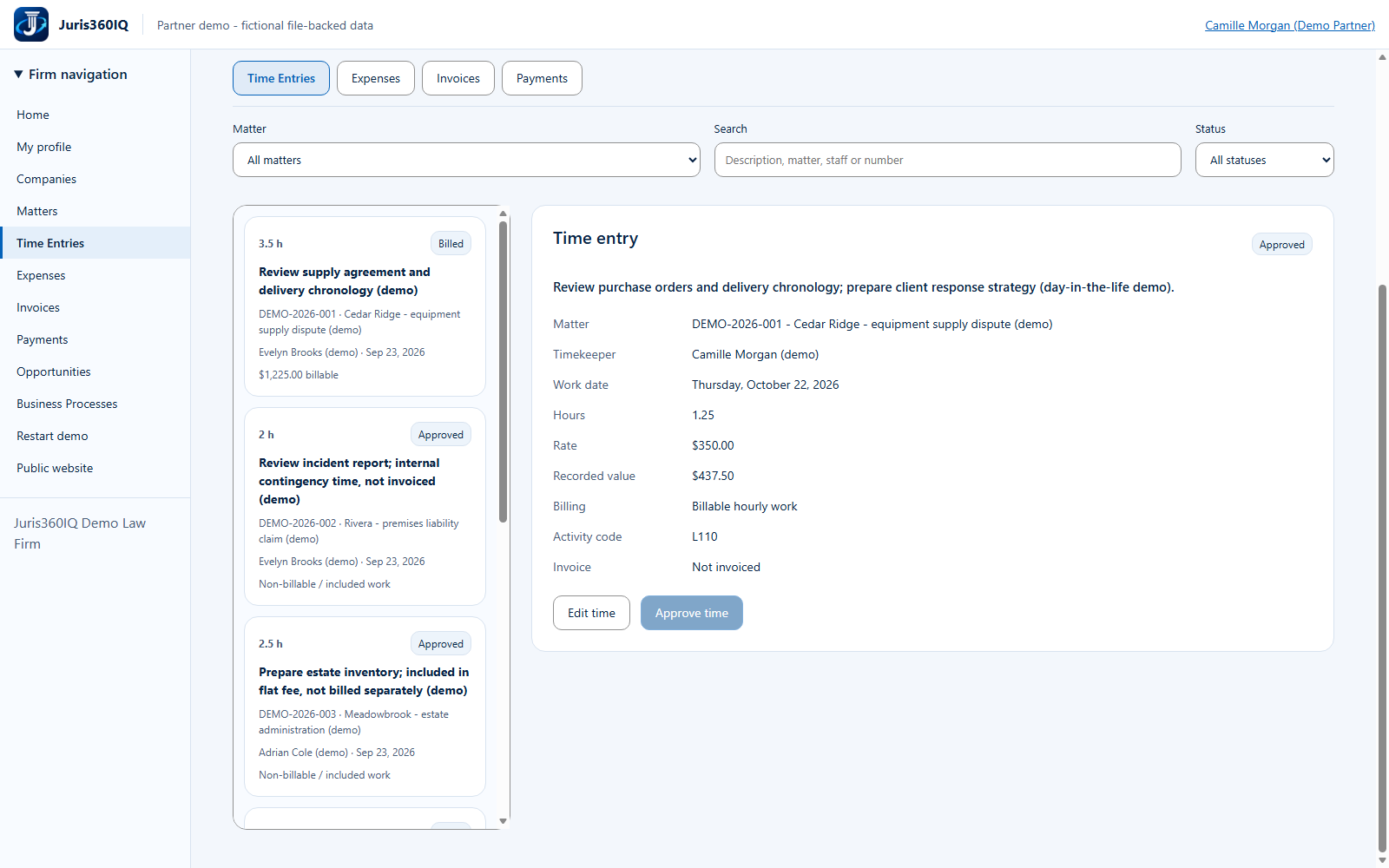This screenshot has width=1389, height=868.
Task: Click the Juris360IQ logo icon
Action: pyautogui.click(x=31, y=24)
